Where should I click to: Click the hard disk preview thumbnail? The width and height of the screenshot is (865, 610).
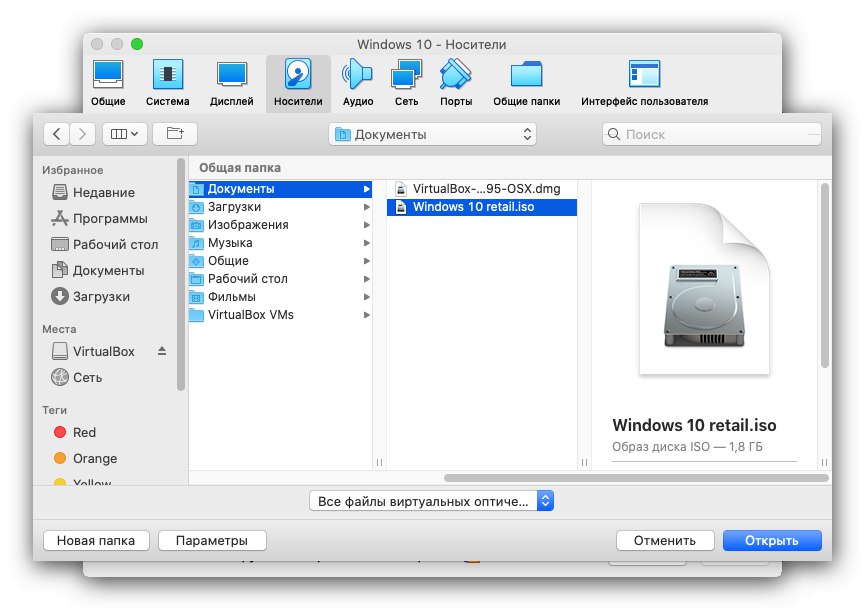[x=704, y=289]
